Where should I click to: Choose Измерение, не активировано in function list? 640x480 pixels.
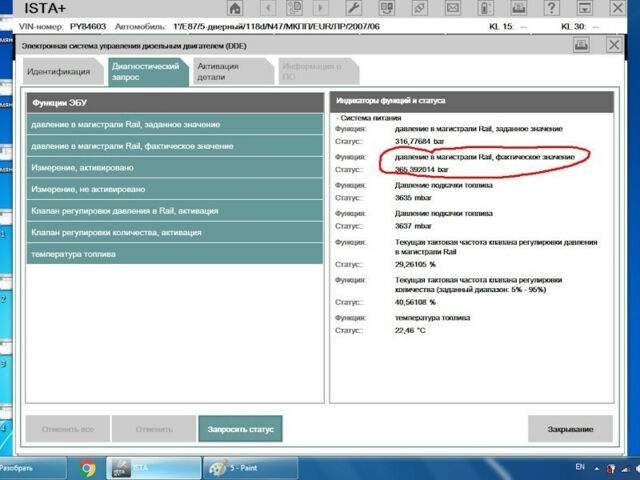pyautogui.click(x=175, y=189)
